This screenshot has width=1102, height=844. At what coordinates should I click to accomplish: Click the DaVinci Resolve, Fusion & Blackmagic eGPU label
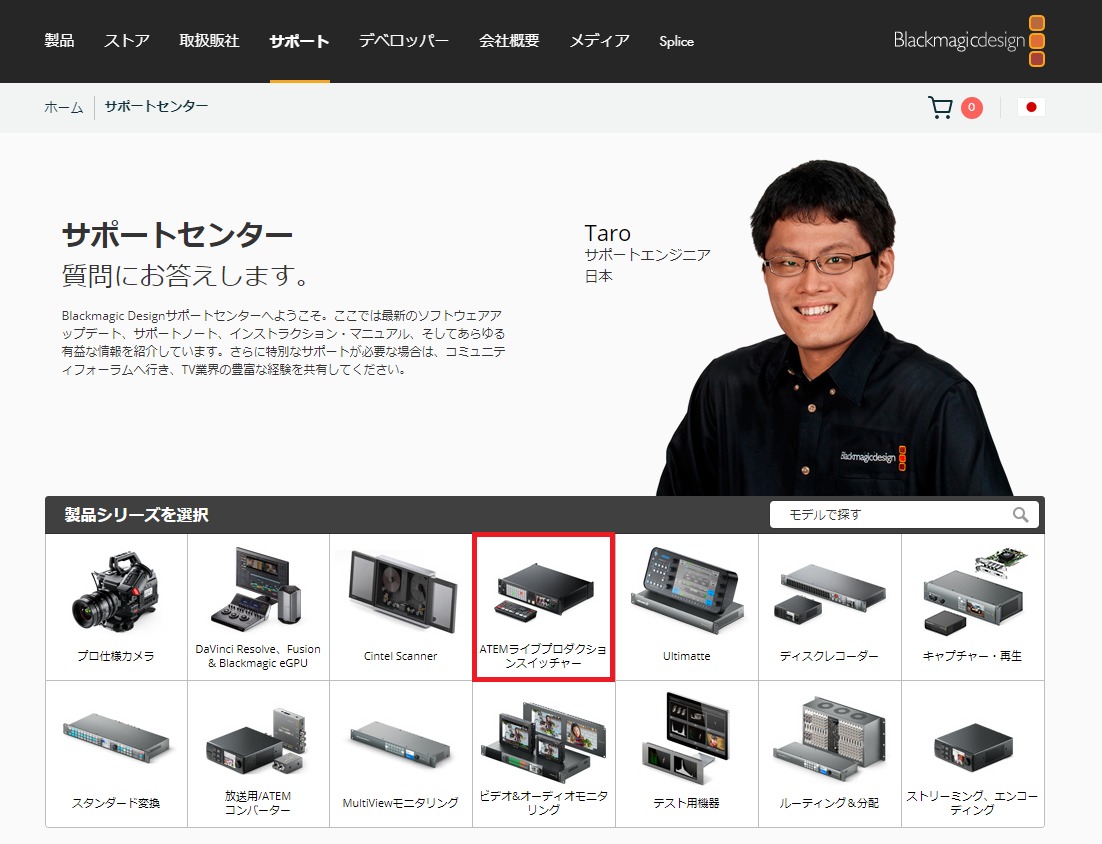[x=258, y=656]
